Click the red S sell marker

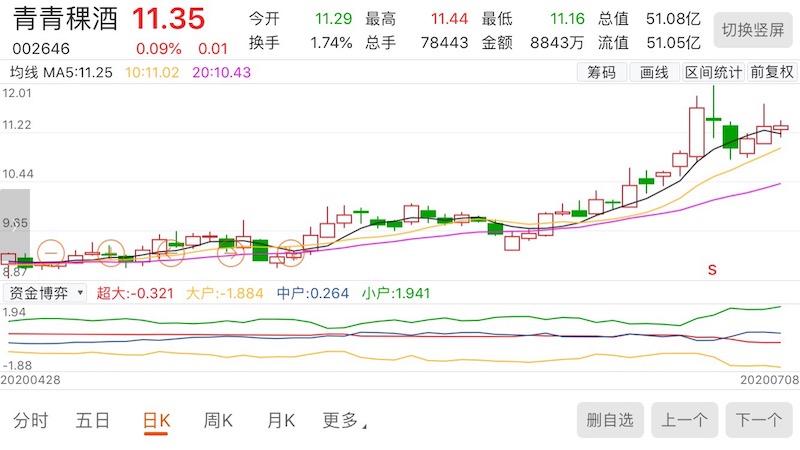click(x=712, y=270)
